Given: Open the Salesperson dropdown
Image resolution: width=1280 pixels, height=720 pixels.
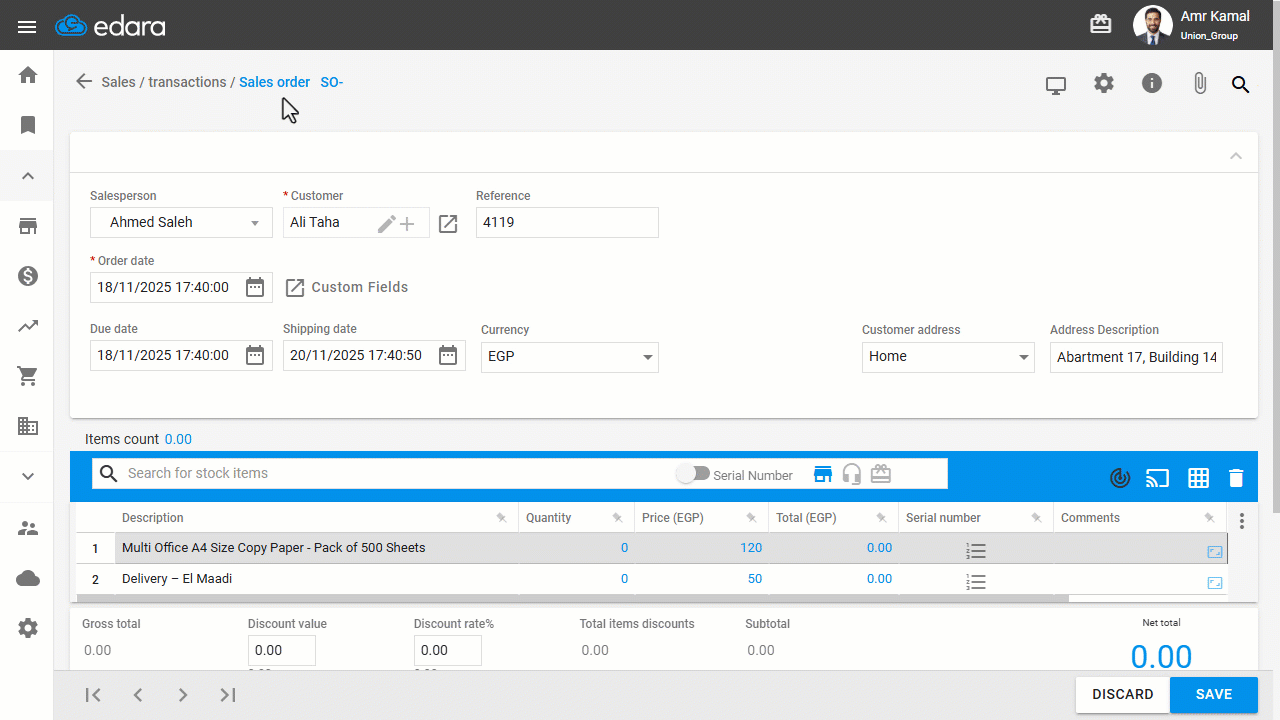Looking at the screenshot, I should coord(181,222).
